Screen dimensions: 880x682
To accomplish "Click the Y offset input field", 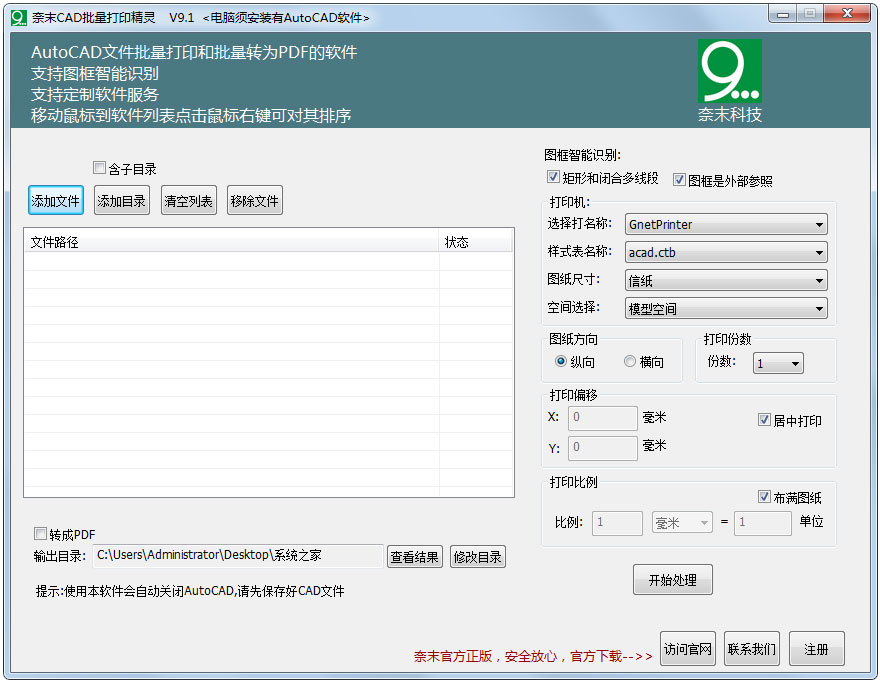I will 602,447.
